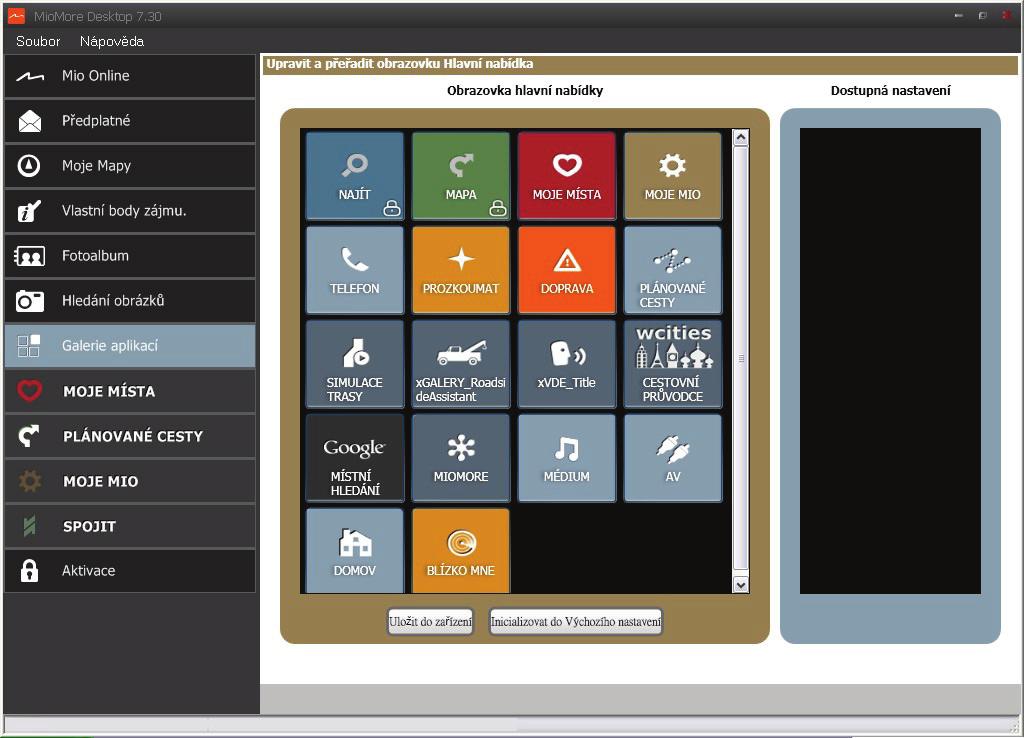Image resolution: width=1024 pixels, height=738 pixels.
Task: Select the NAJÍT search tile
Action: [x=355, y=176]
